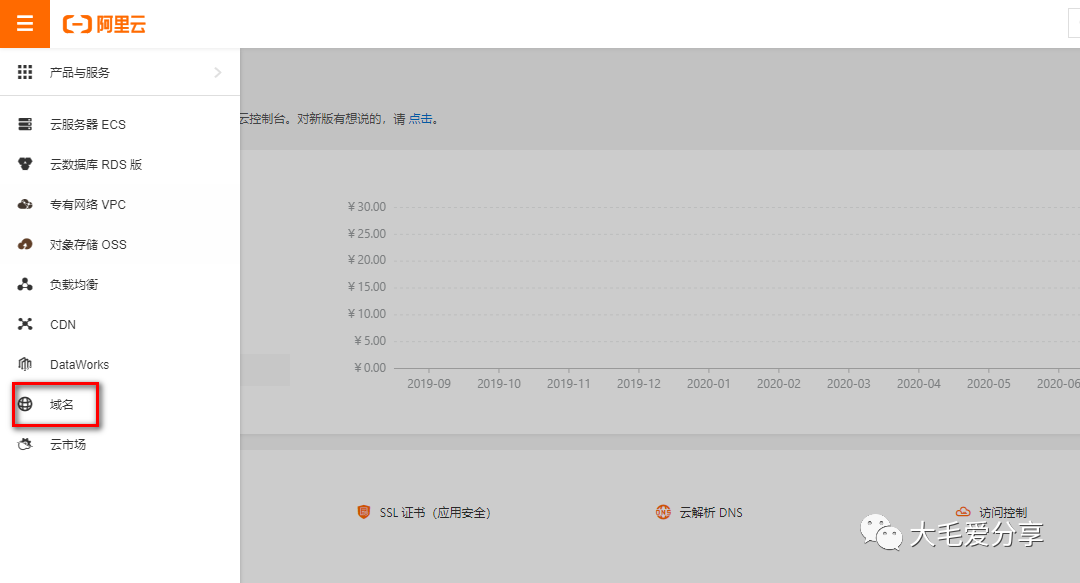
Task: Click the globe icon for 域名
Action: coord(25,404)
